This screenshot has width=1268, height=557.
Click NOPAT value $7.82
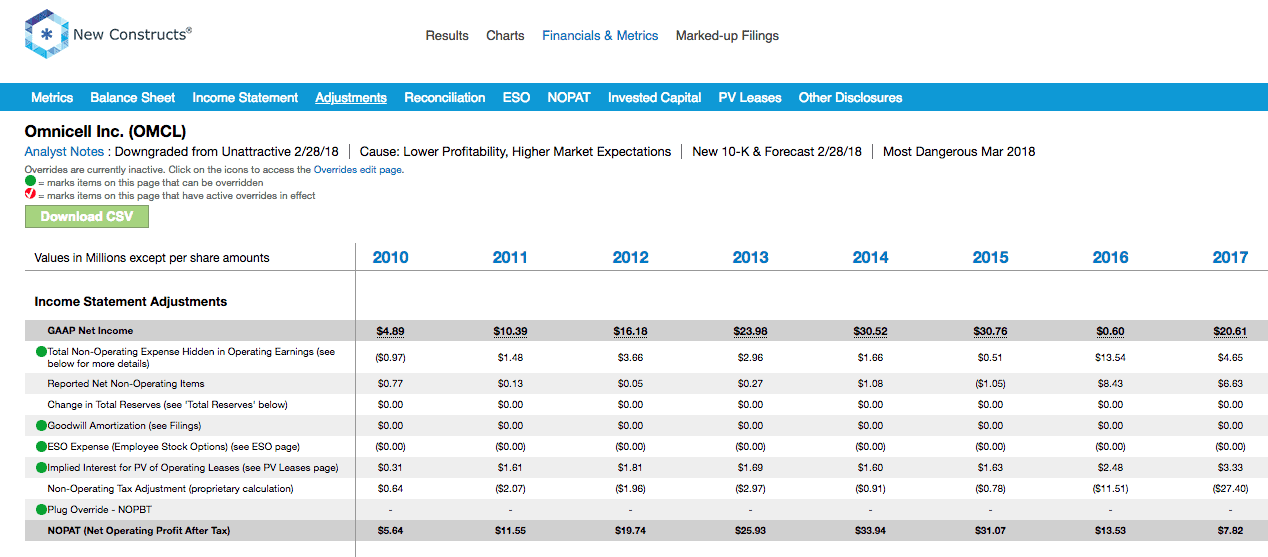coord(1230,531)
